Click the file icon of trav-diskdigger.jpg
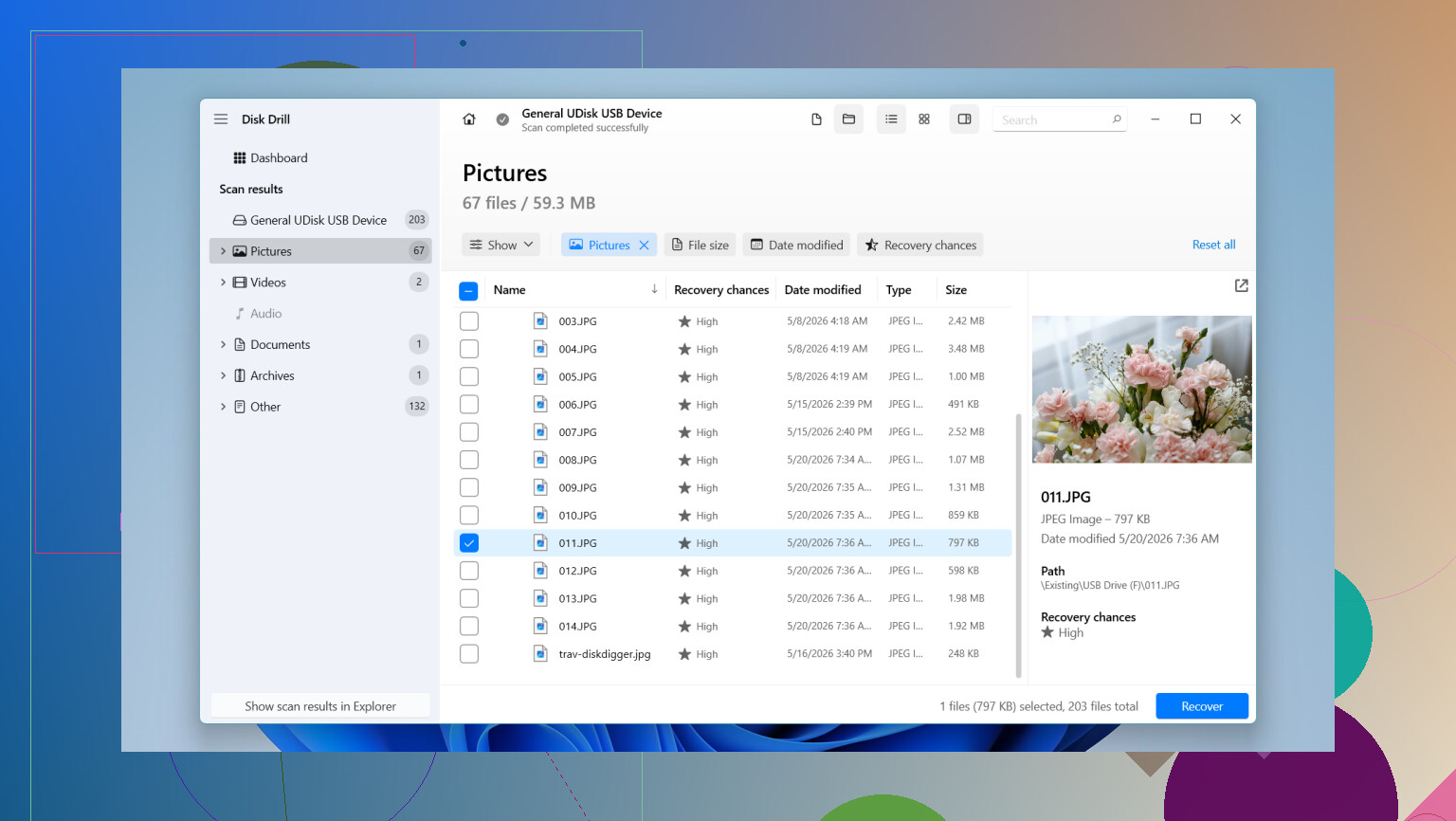1456x821 pixels. 540,654
